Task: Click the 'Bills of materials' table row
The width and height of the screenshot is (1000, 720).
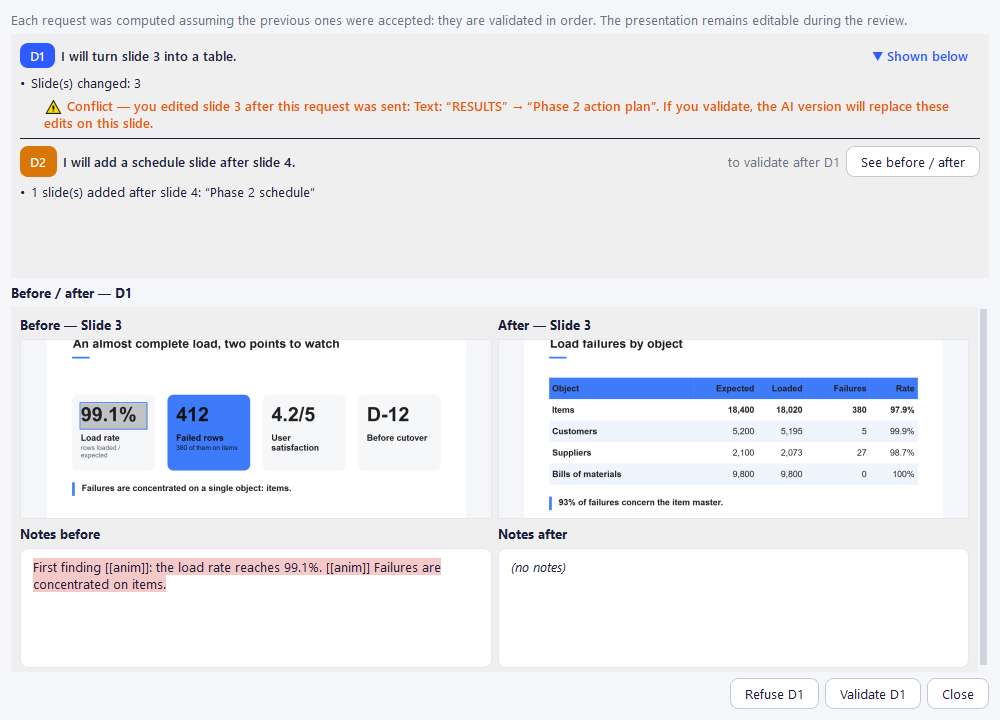Action: [x=733, y=474]
